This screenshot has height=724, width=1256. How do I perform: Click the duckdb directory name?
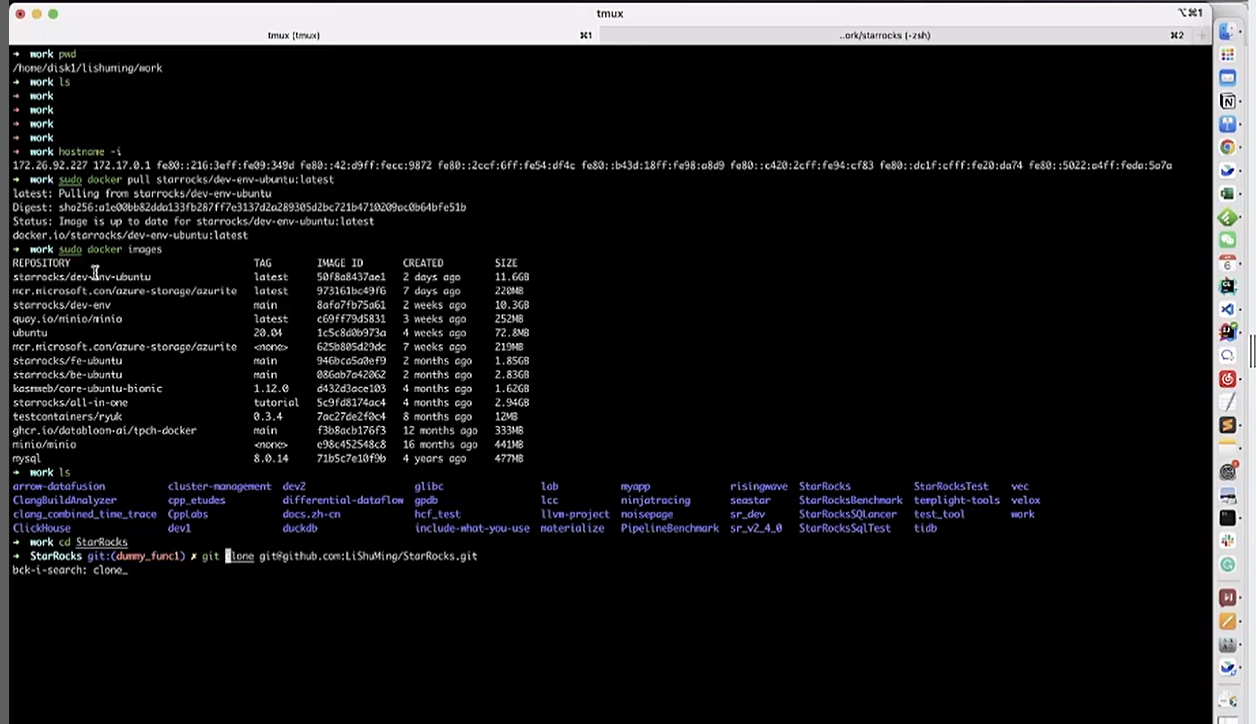pyautogui.click(x=300, y=528)
